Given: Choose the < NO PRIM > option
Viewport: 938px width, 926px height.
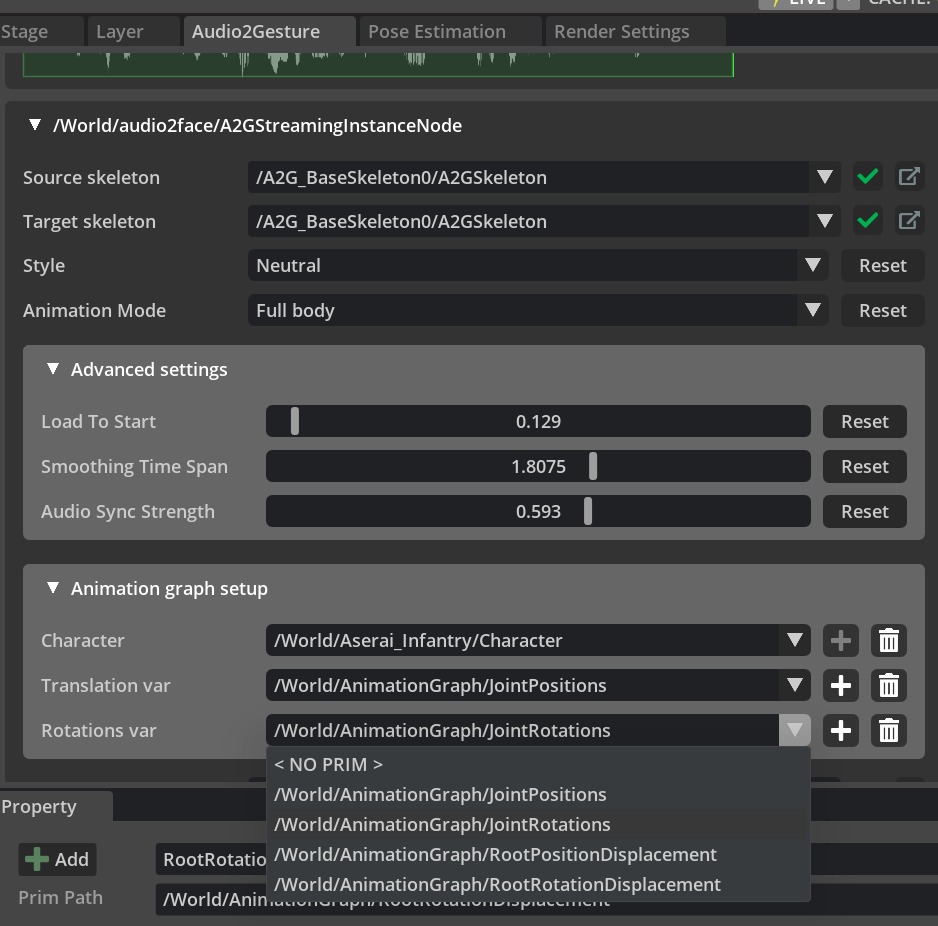Looking at the screenshot, I should [329, 765].
